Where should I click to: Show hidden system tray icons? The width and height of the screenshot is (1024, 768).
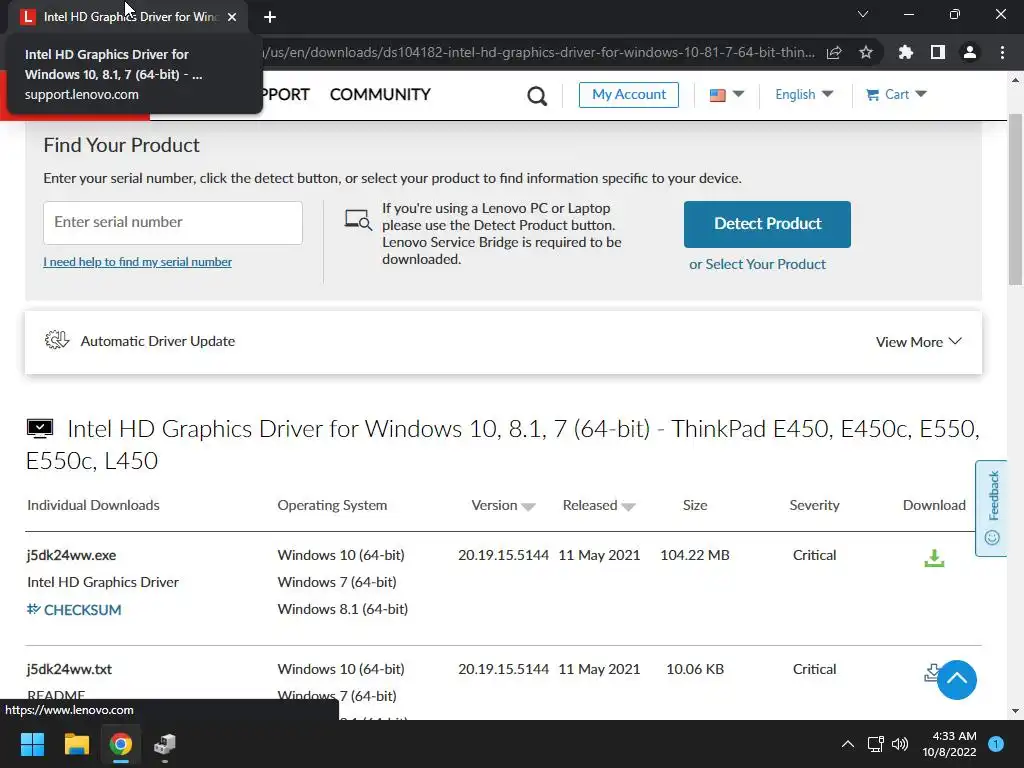(x=848, y=744)
